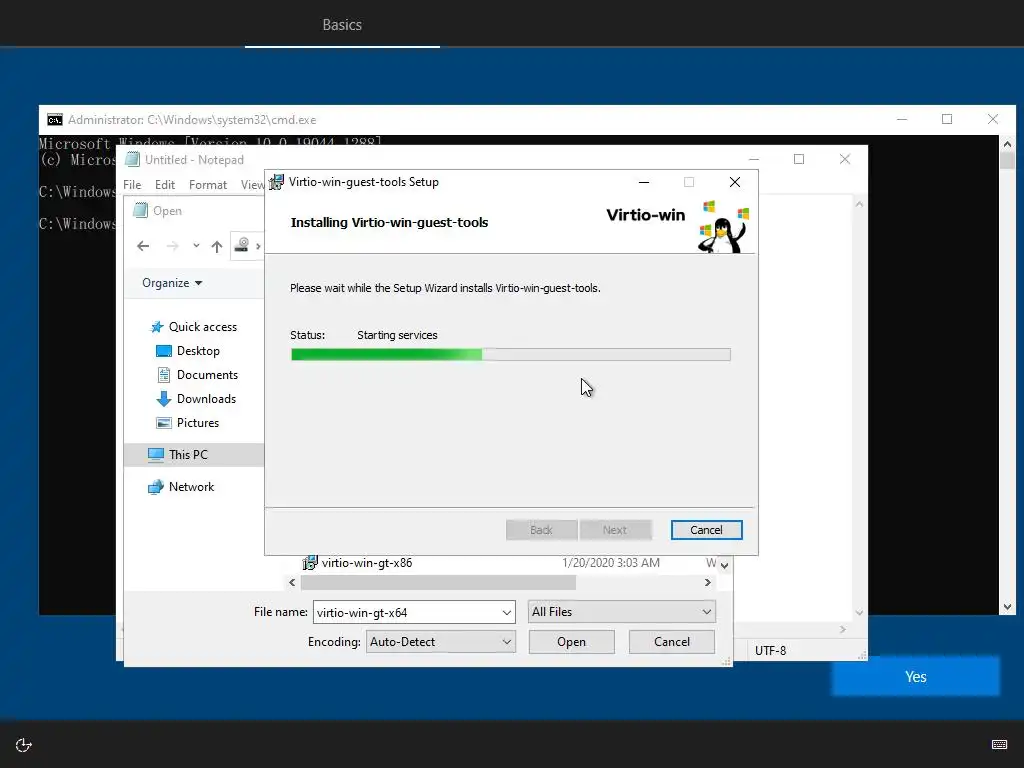Open the Format menu in Notepad
1024x768 pixels.
click(208, 185)
